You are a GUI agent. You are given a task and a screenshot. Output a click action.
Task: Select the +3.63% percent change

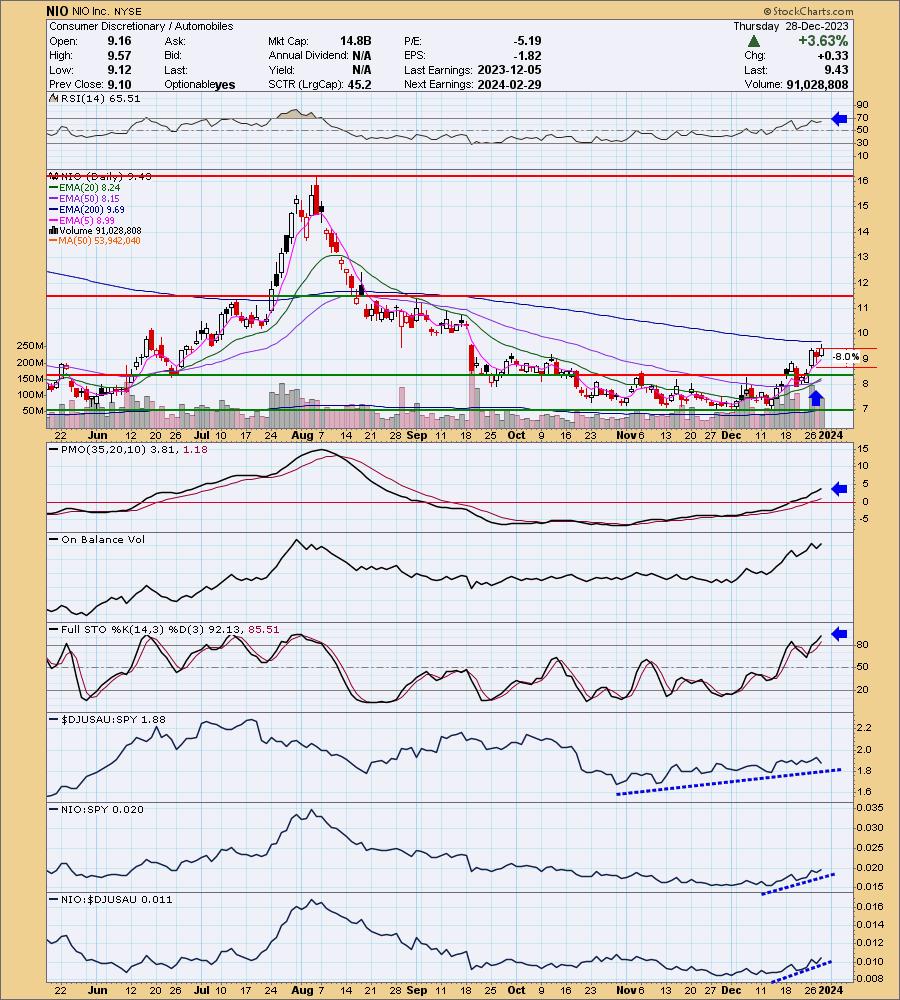pos(823,41)
